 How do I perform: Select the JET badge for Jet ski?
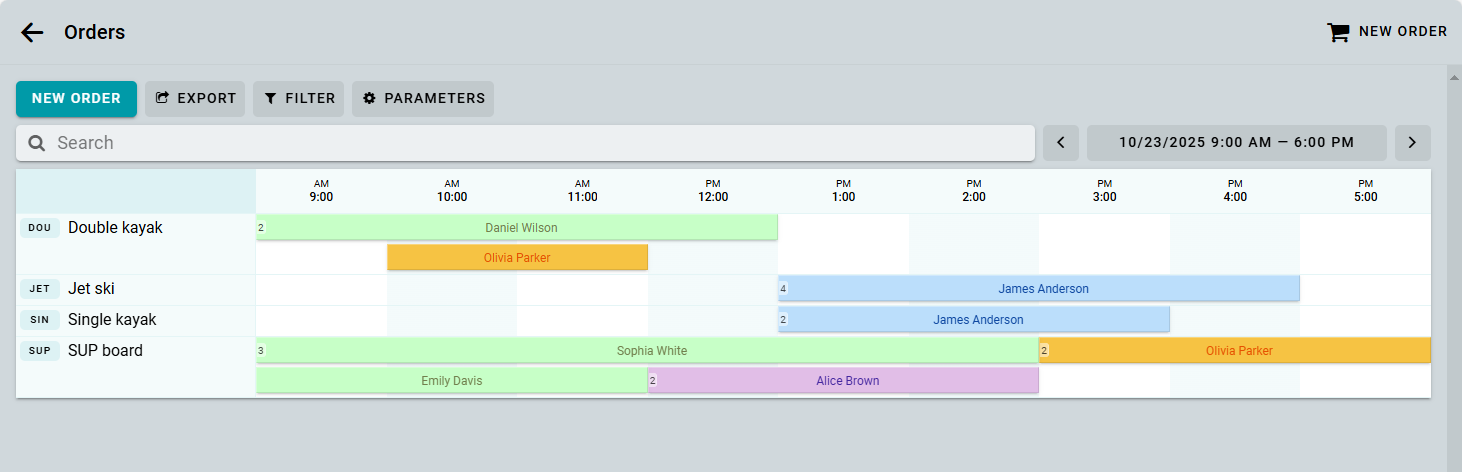(40, 289)
